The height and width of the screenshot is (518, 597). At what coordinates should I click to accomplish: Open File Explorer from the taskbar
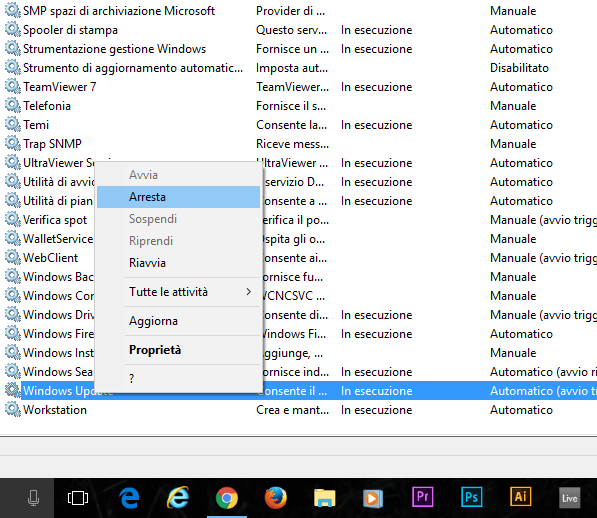tap(324, 498)
